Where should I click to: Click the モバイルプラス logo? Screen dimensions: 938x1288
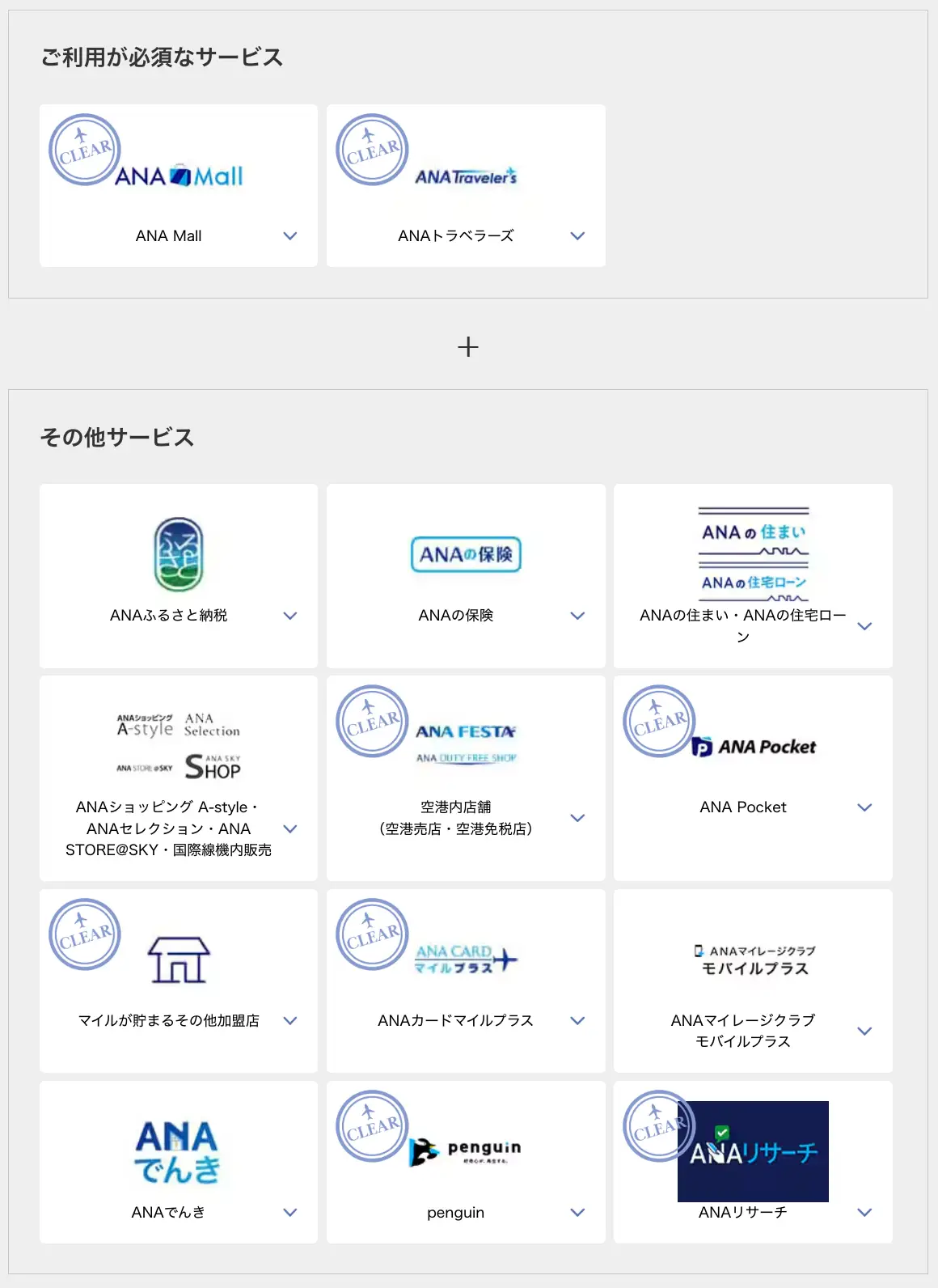754,960
